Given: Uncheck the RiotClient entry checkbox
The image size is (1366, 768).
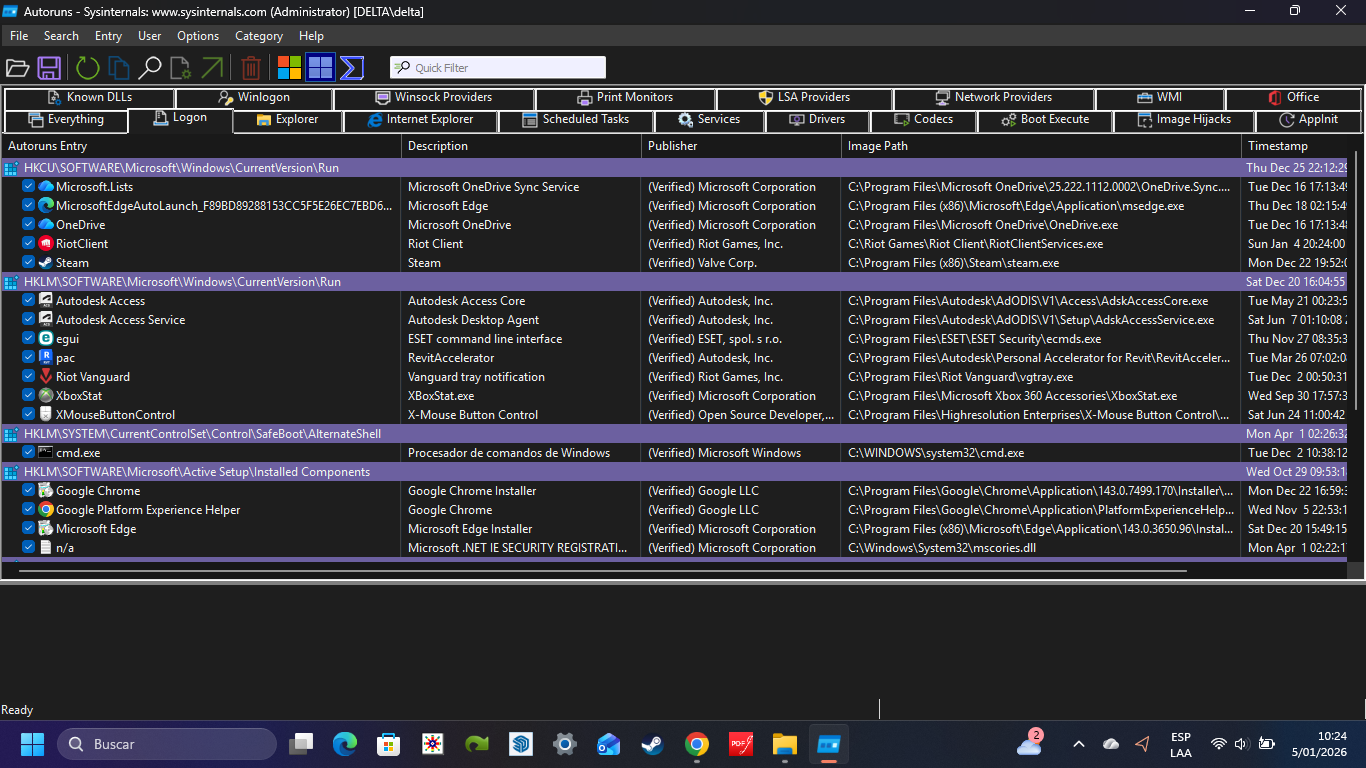Looking at the screenshot, I should tap(29, 244).
